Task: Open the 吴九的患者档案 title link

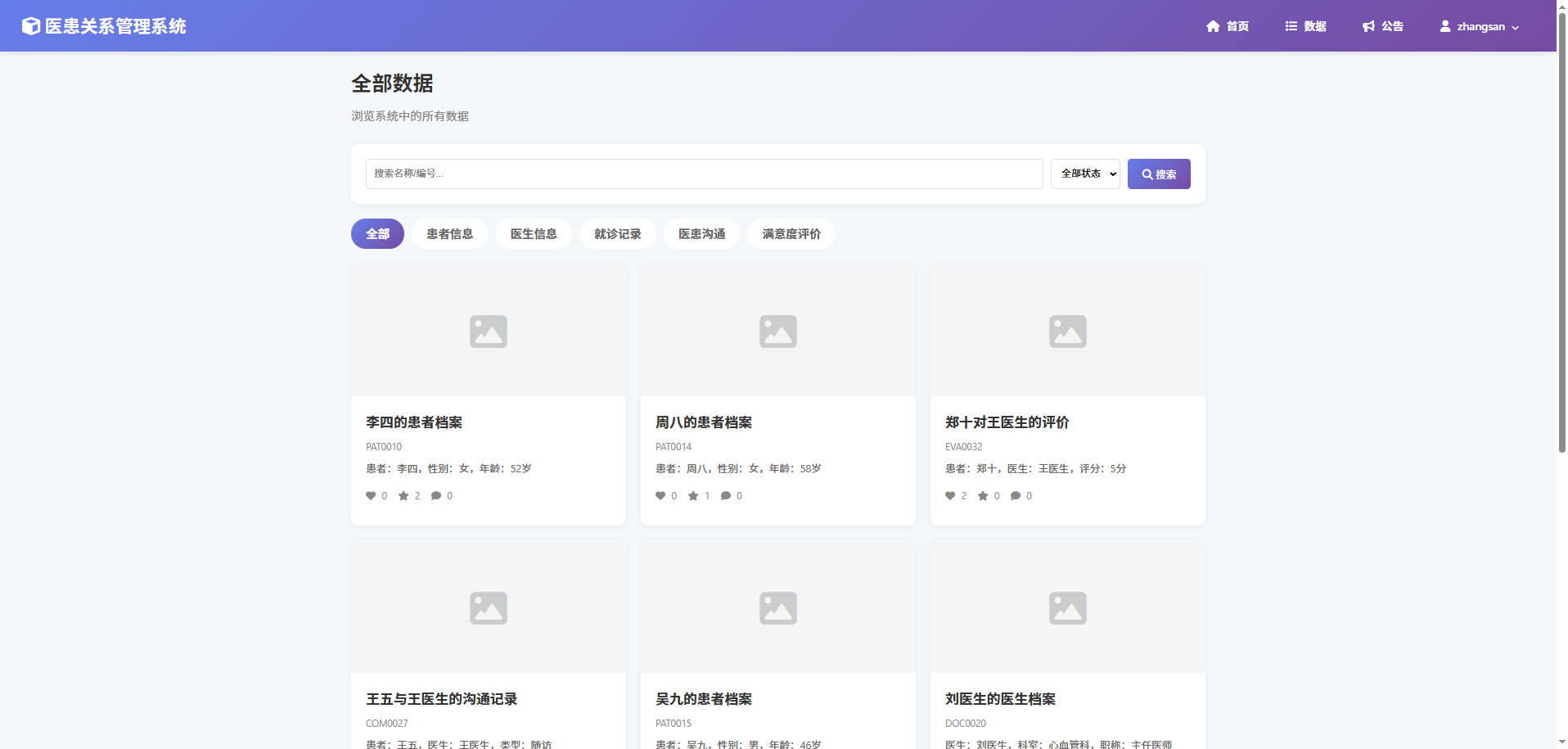Action: click(704, 699)
